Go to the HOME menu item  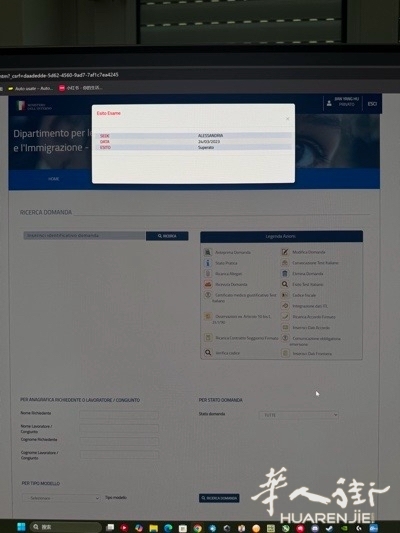tap(53, 178)
